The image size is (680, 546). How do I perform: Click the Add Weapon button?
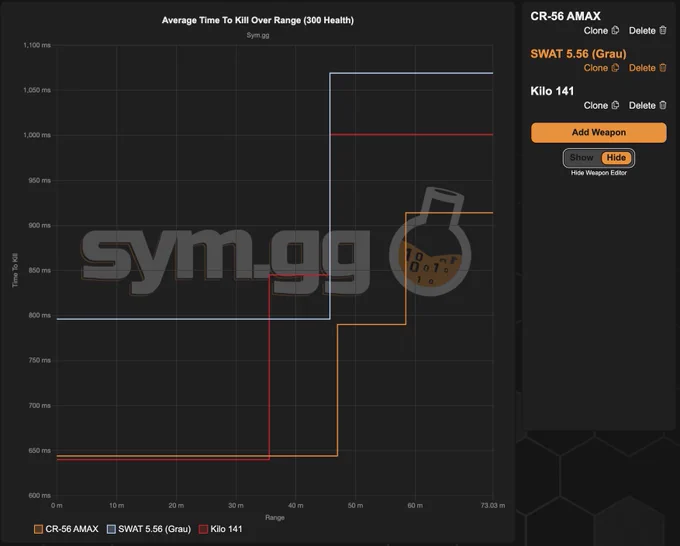point(598,133)
